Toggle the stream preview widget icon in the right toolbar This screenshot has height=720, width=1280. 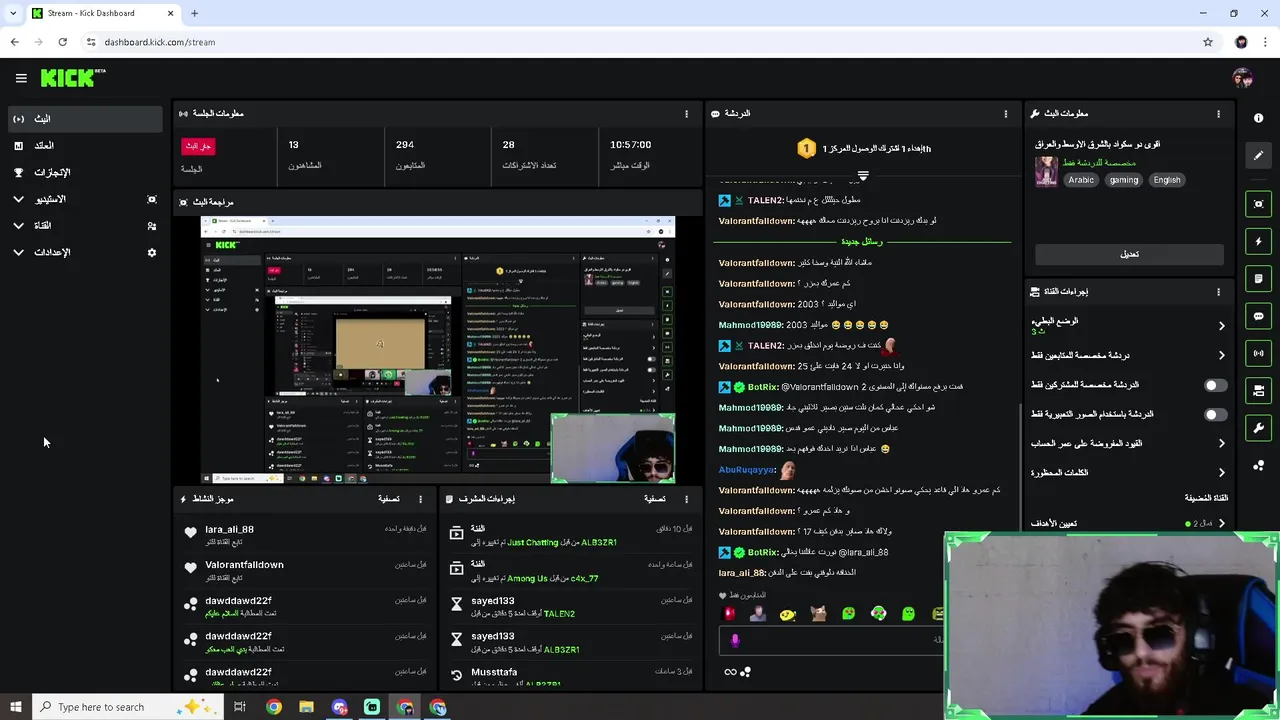coord(1258,204)
